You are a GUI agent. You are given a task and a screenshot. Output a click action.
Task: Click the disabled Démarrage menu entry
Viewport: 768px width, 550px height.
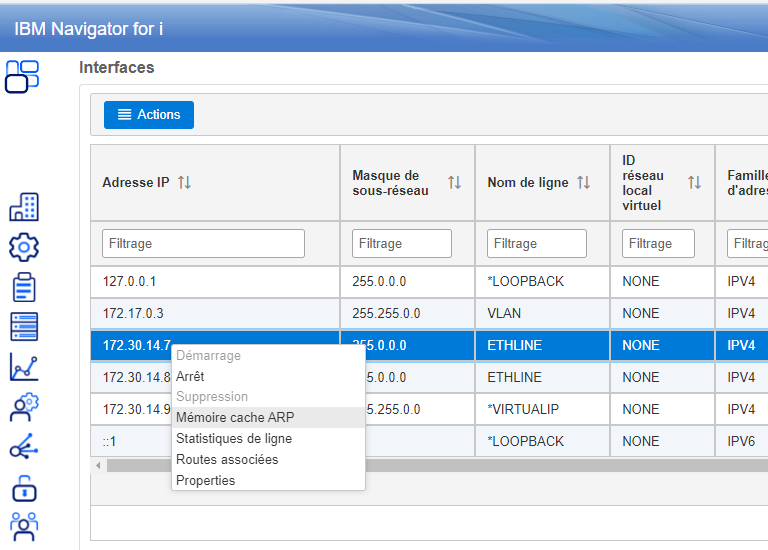pos(268,355)
